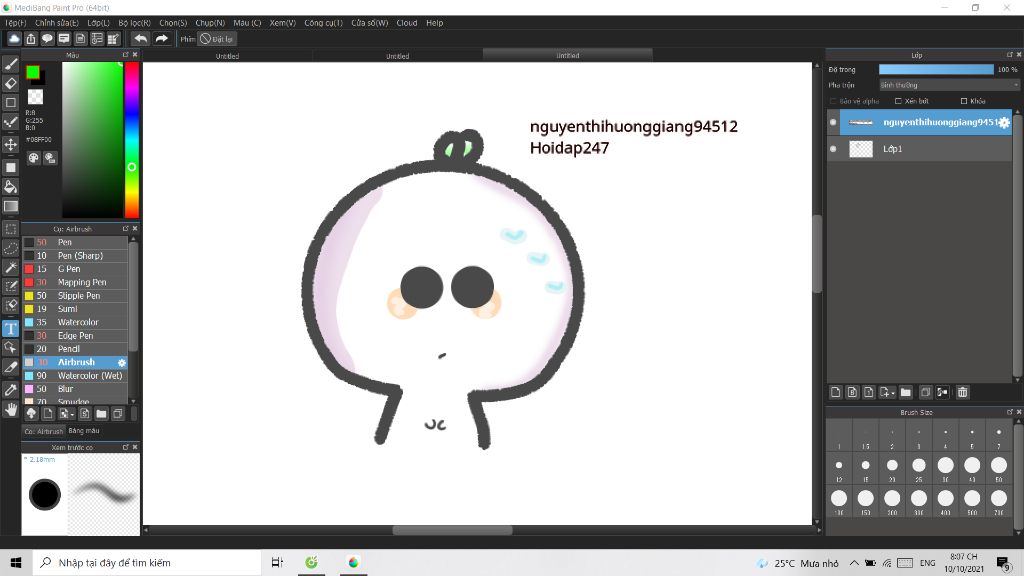Open the Công cụ(T) menu

click(323, 23)
